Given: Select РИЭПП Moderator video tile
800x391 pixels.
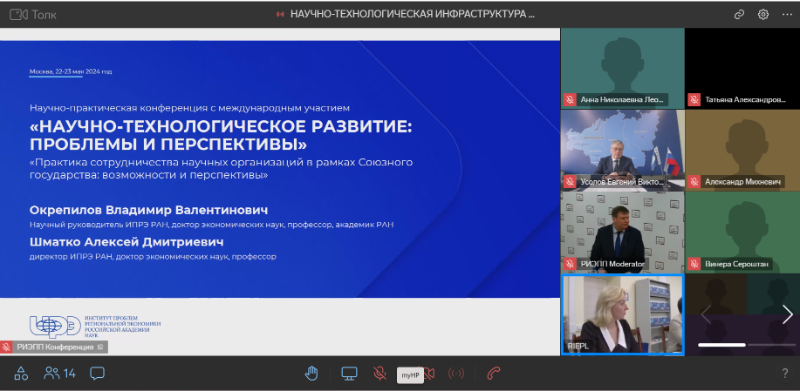Looking at the screenshot, I should click(622, 233).
